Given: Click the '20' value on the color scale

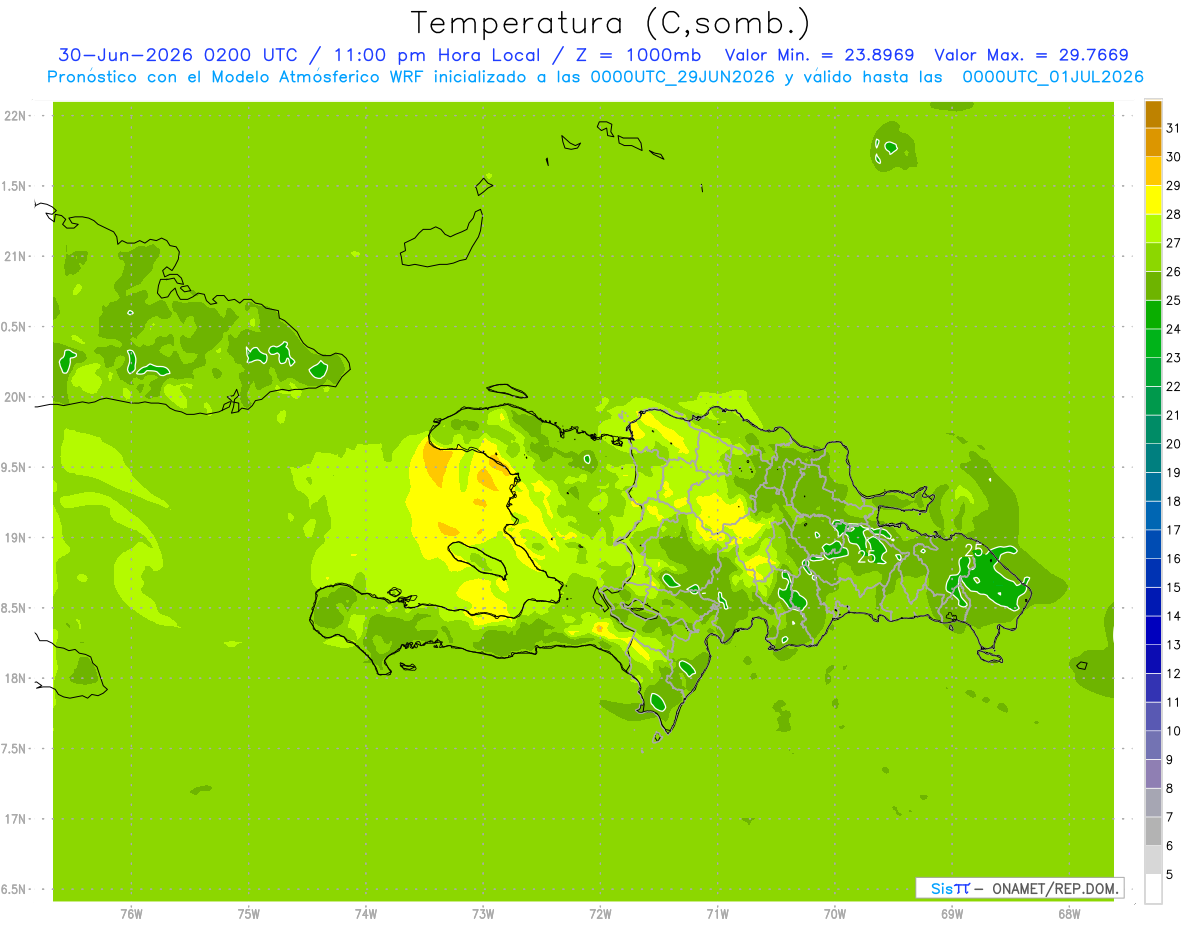Looking at the screenshot, I should coord(1174,444).
